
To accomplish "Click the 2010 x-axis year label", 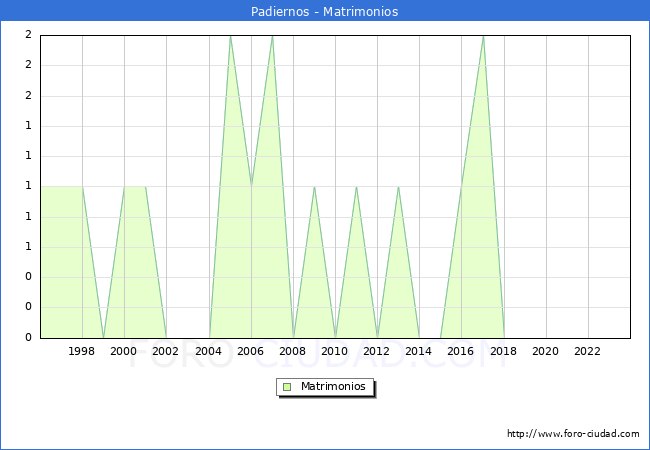I will 335,351.
